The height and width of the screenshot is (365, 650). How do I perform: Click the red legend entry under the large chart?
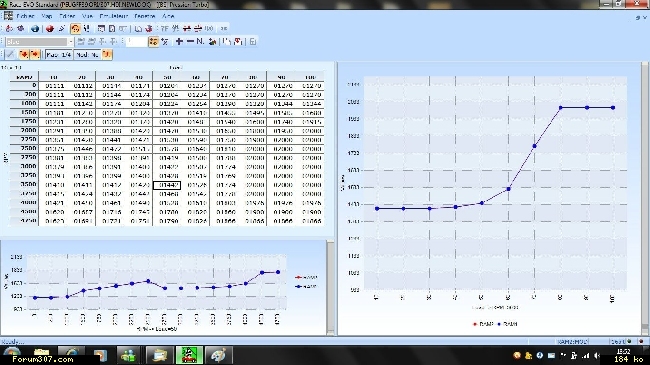pyautogui.click(x=483, y=324)
